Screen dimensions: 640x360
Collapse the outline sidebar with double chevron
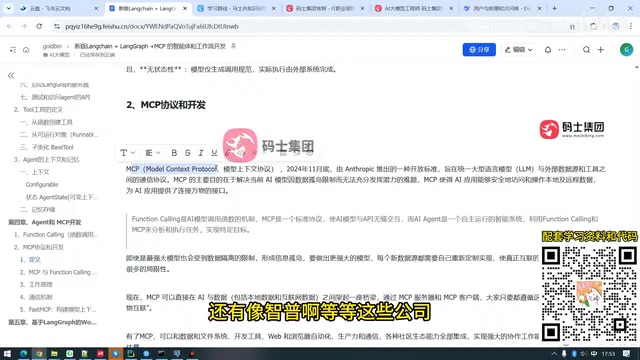tap(11, 76)
